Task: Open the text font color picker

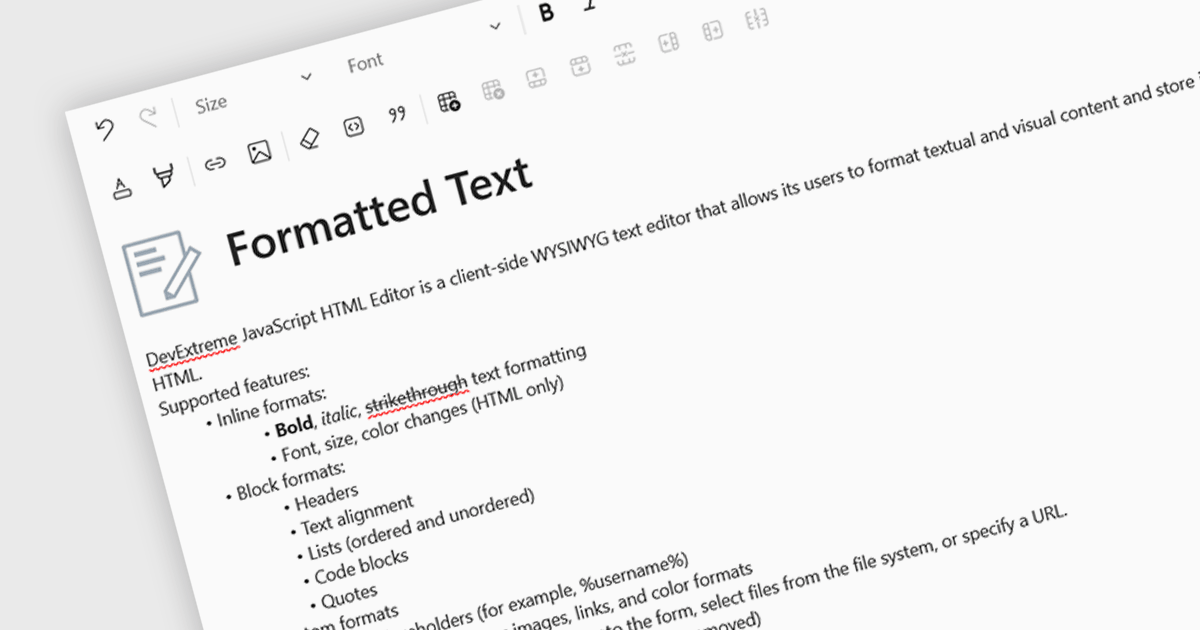Action: pos(122,187)
